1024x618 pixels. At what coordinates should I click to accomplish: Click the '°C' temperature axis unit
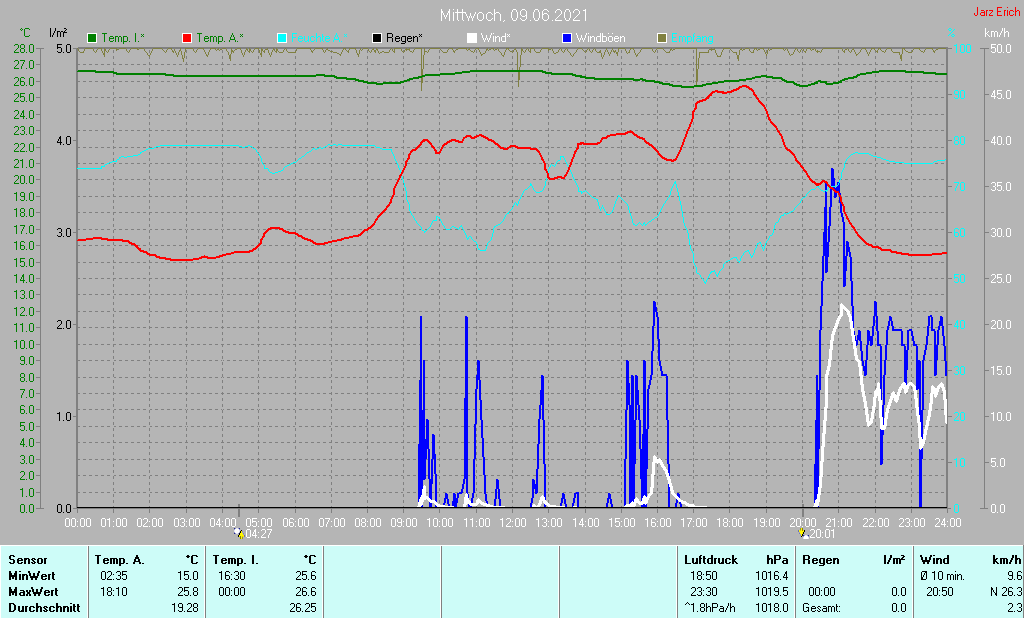tap(24, 33)
